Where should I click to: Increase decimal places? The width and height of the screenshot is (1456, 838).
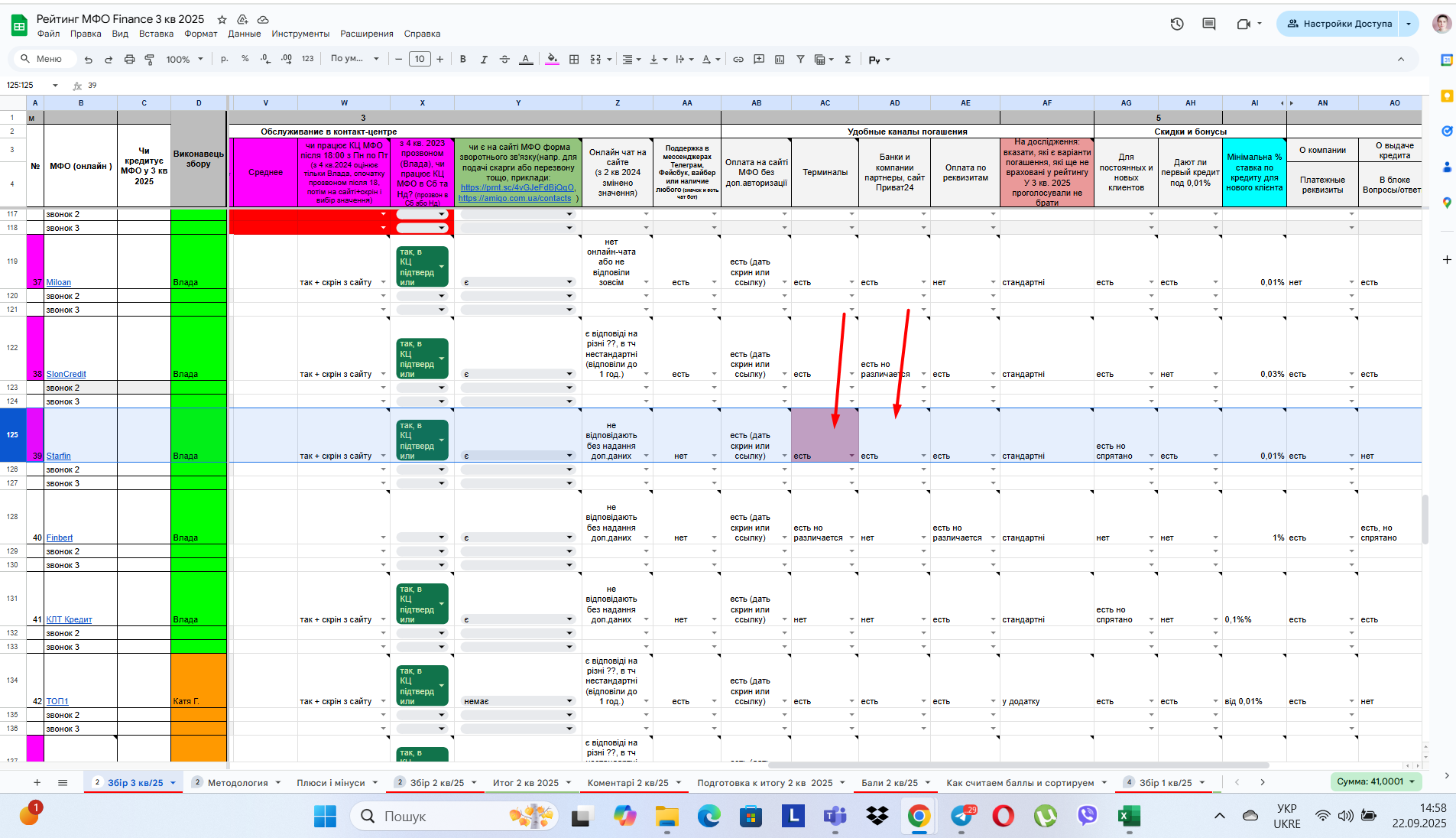[287, 59]
